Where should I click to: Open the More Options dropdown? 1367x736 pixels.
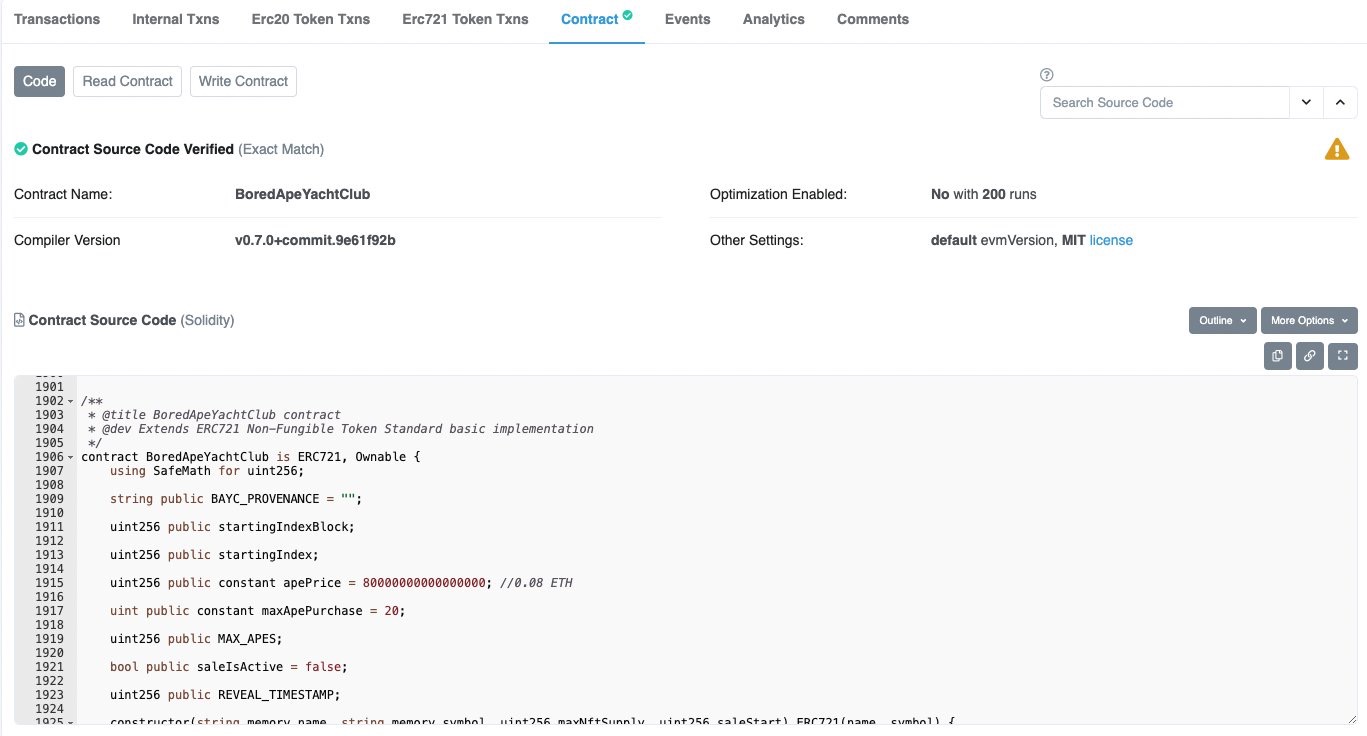pos(1309,320)
